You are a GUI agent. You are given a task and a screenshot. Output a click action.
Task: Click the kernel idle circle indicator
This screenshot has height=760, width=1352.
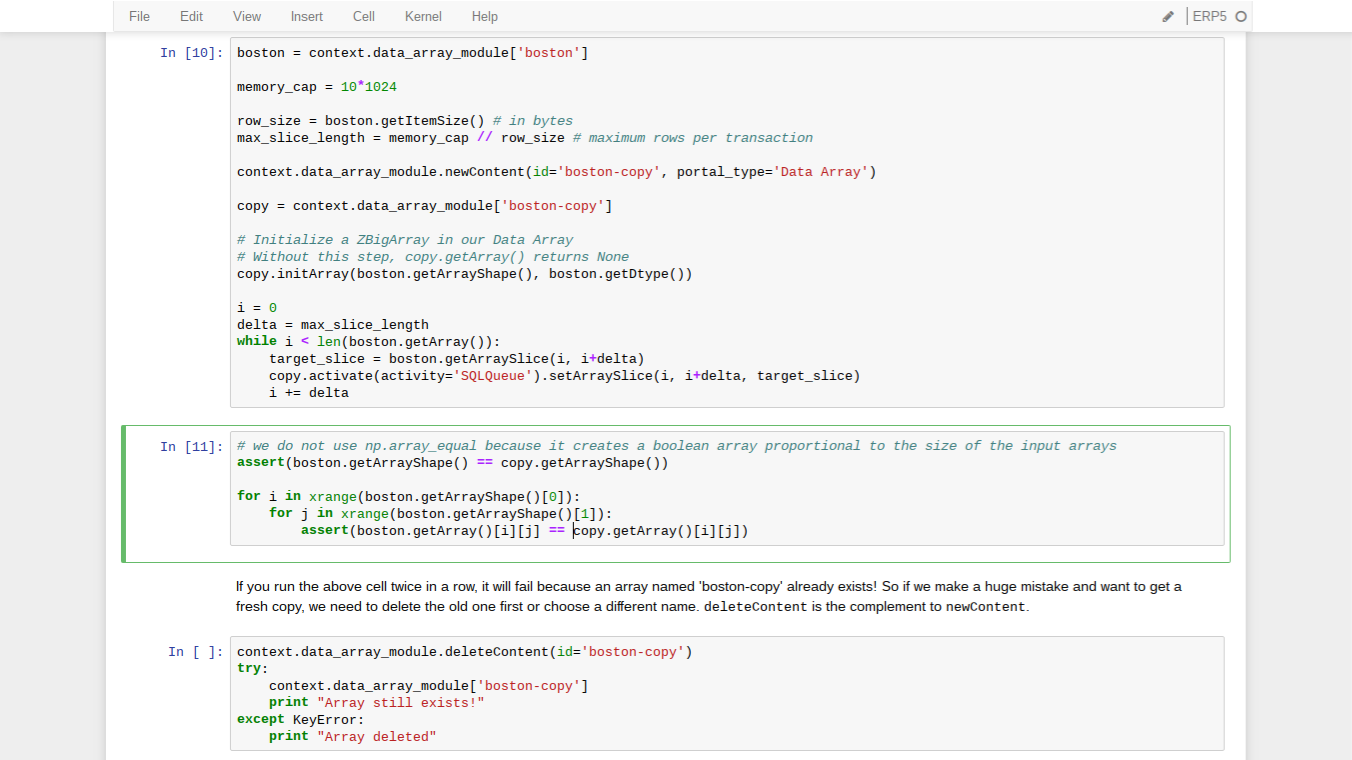pos(1241,16)
